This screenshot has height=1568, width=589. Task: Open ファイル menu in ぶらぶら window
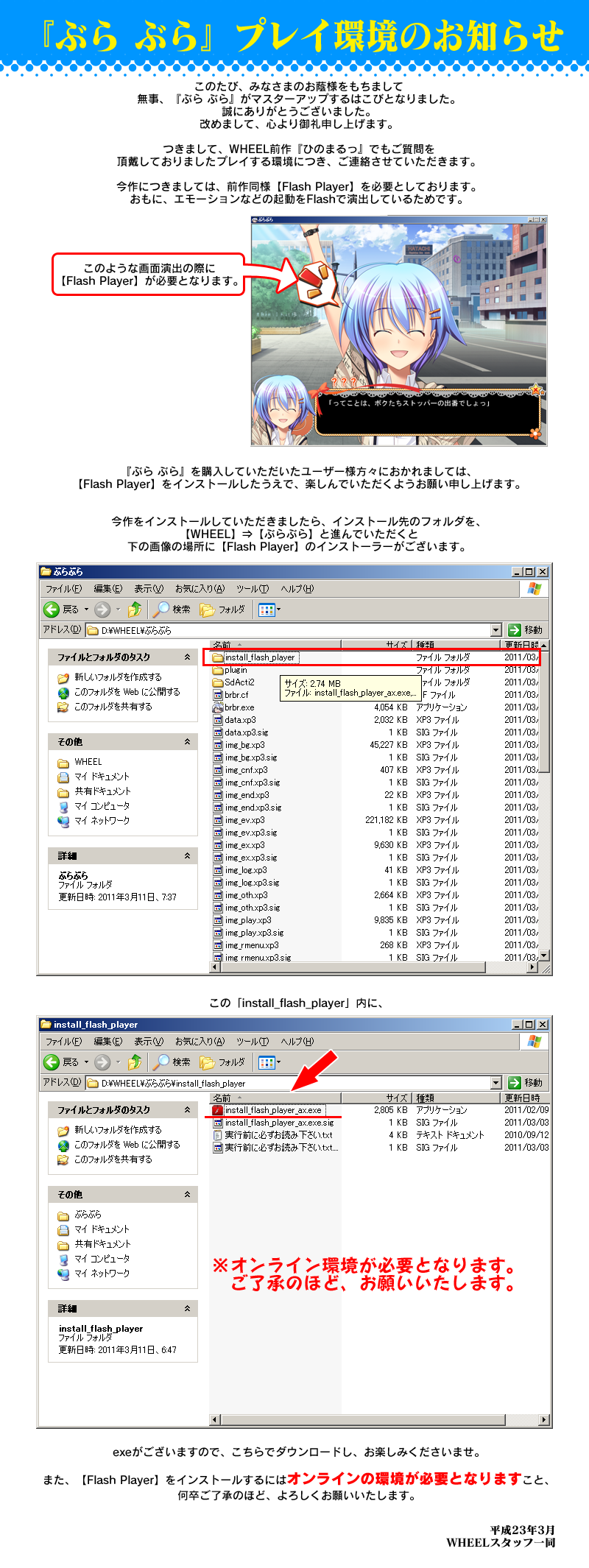point(63,588)
